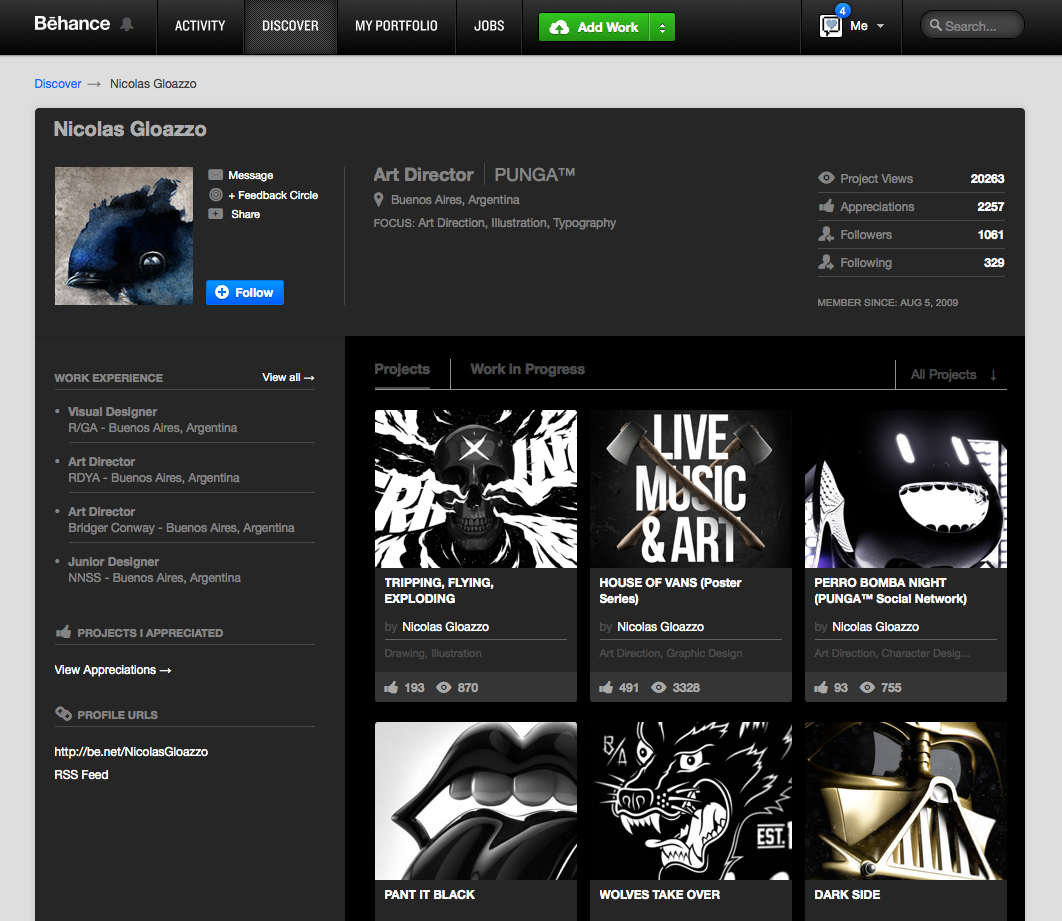Screen dimensions: 1062x921
Task: Click the Followers person icon
Action: 826,234
